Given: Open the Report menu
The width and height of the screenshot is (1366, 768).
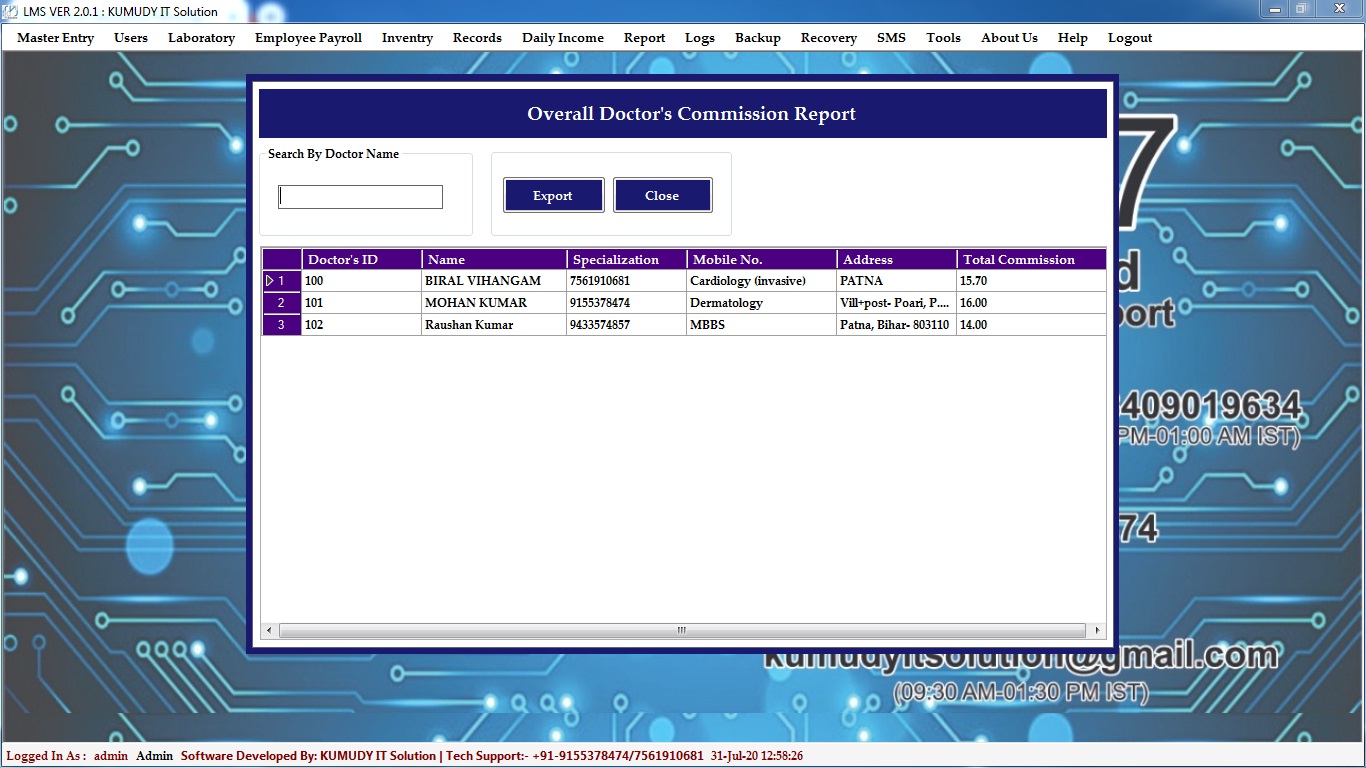Looking at the screenshot, I should (644, 38).
